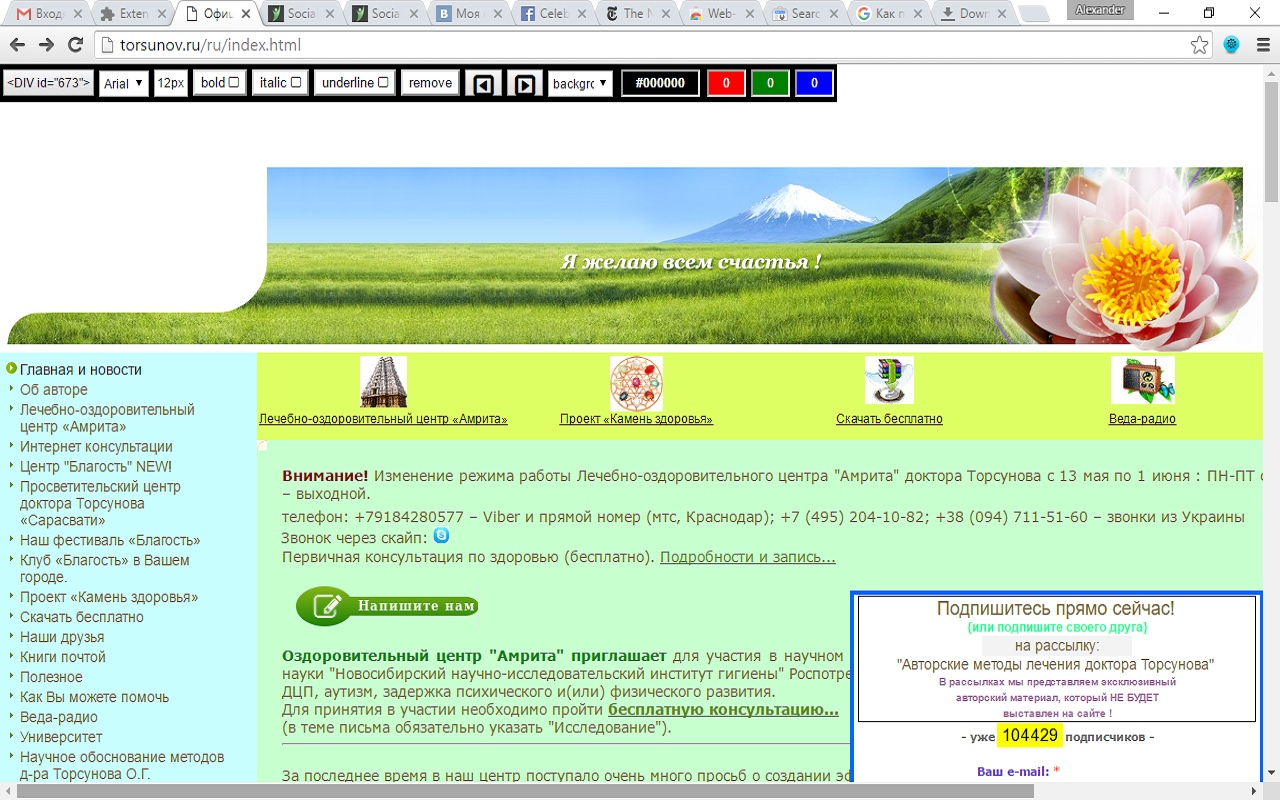Open 'Интернет консультации' sidebar link

coord(96,446)
